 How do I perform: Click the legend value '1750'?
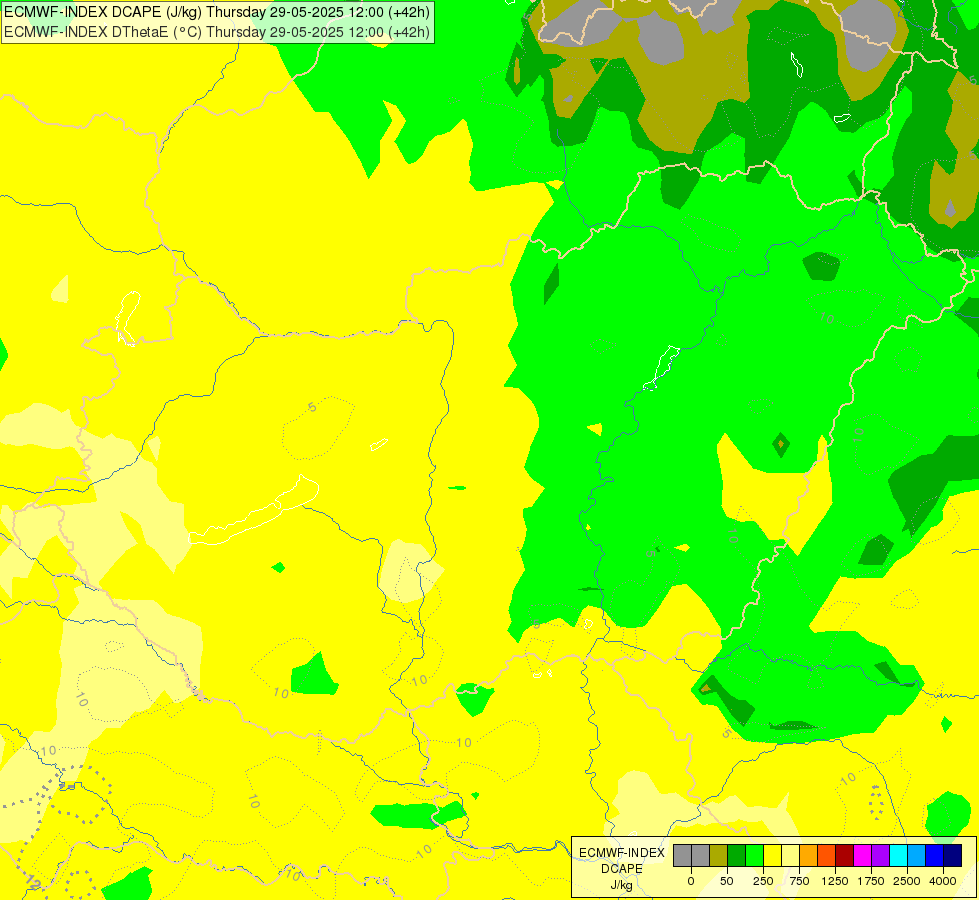[871, 881]
